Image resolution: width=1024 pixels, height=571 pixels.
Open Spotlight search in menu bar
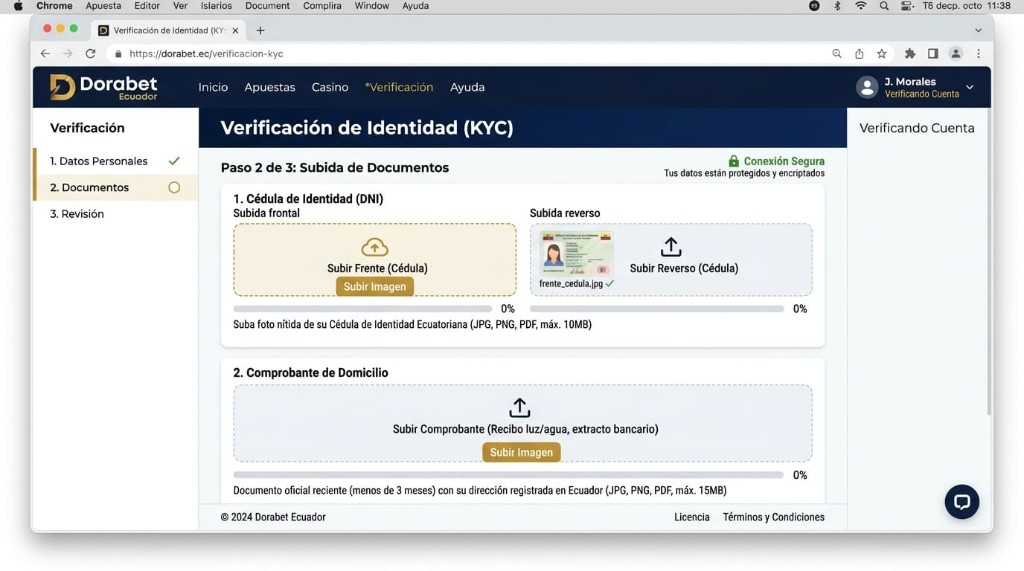coord(884,6)
